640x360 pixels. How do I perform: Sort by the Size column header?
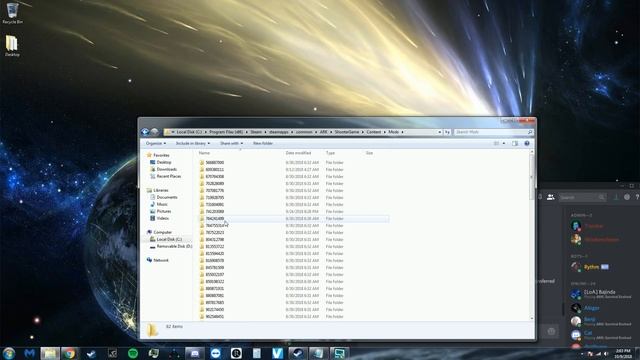pyautogui.click(x=369, y=153)
